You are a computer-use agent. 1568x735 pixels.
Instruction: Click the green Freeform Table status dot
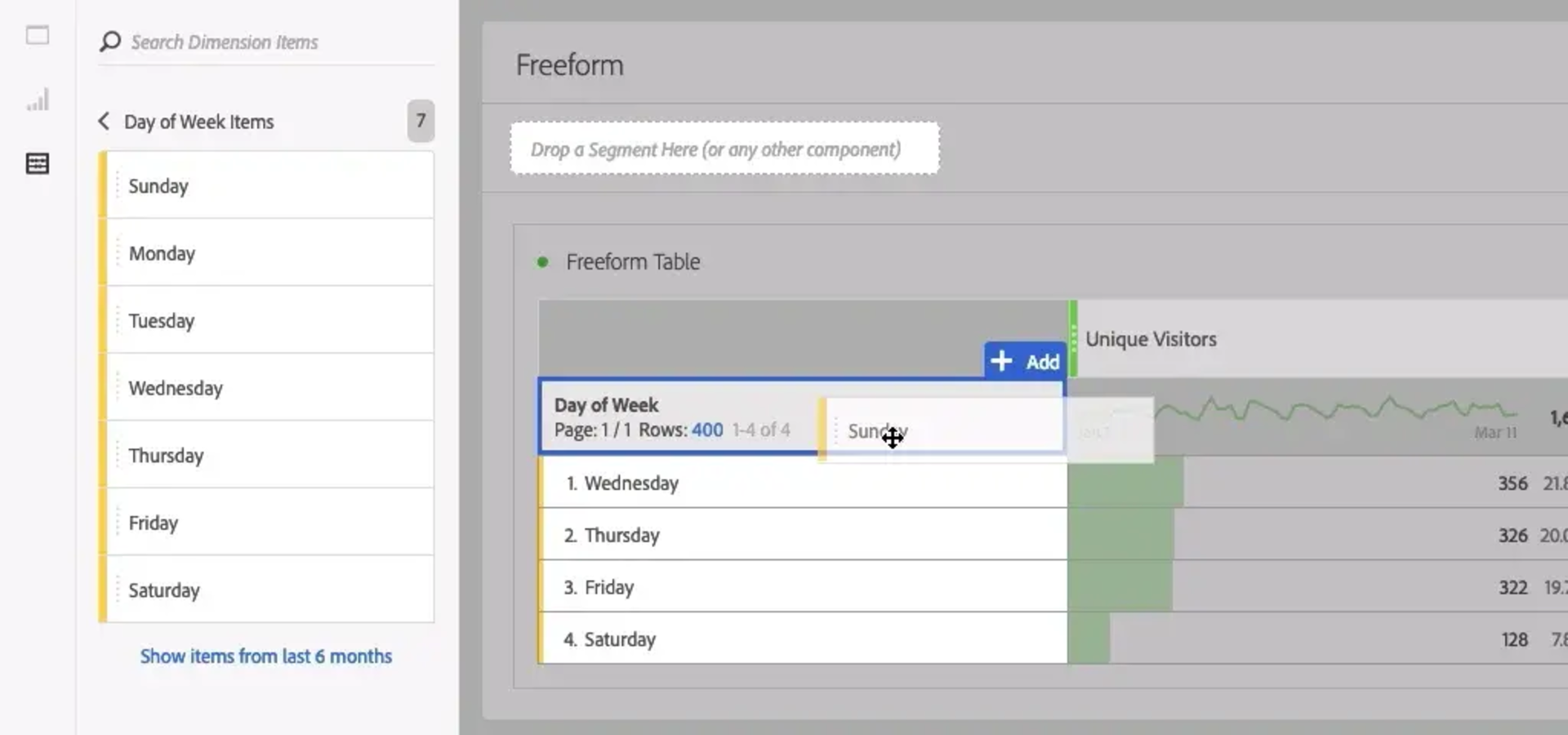[x=542, y=262]
